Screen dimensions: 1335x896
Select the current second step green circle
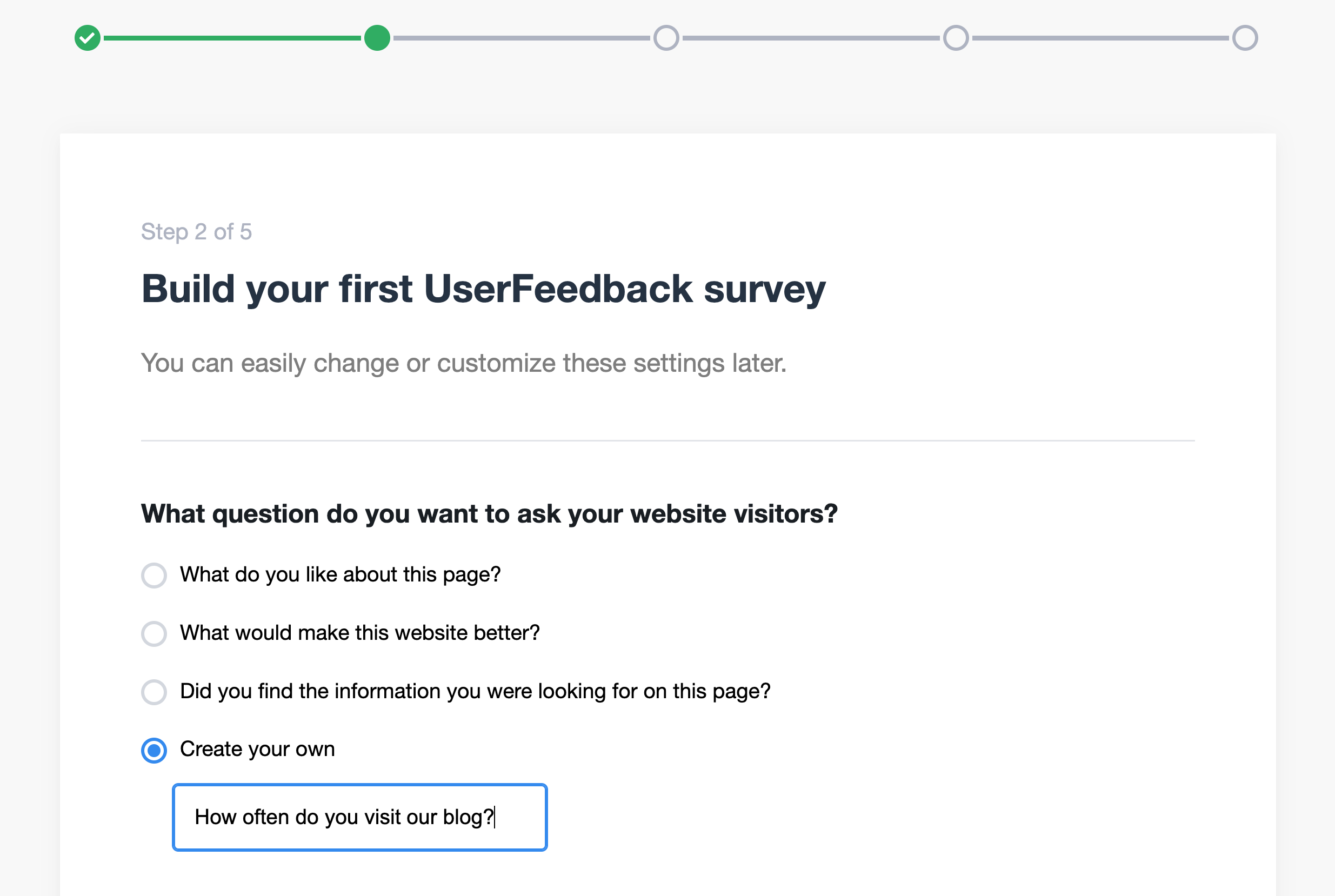click(x=377, y=38)
